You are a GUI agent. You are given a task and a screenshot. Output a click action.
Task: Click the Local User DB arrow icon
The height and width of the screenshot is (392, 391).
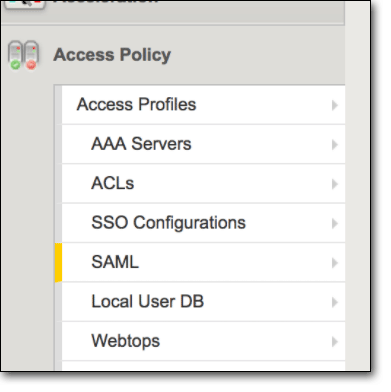335,302
